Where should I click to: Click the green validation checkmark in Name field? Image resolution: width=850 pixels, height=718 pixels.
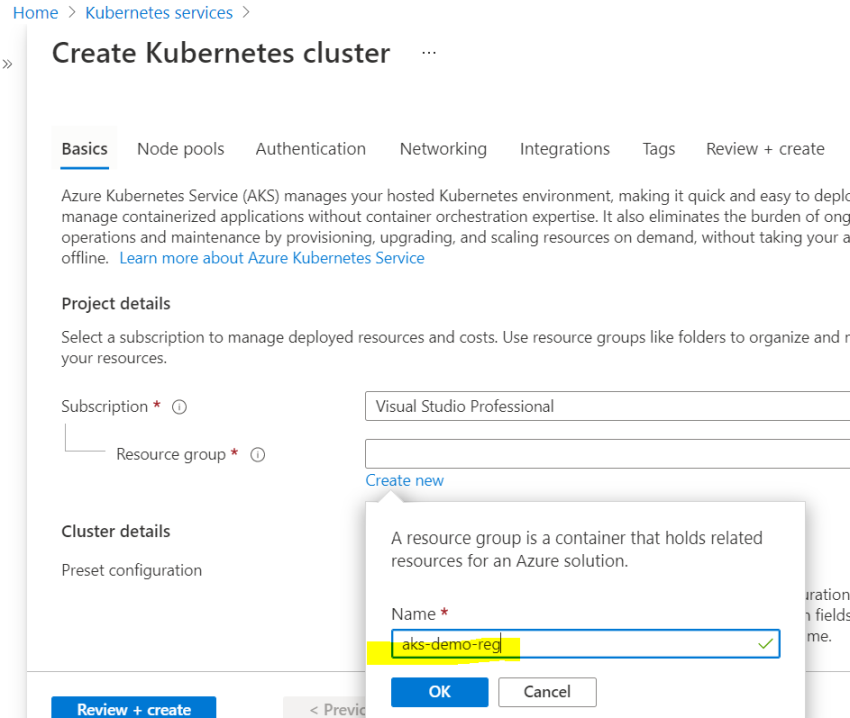tap(763, 644)
